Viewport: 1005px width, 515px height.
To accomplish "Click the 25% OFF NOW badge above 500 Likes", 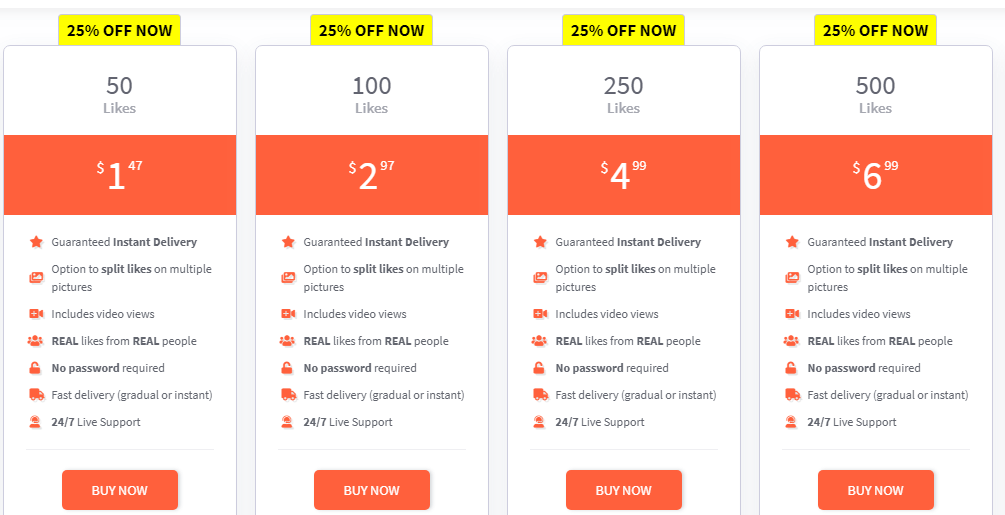I will coord(875,30).
